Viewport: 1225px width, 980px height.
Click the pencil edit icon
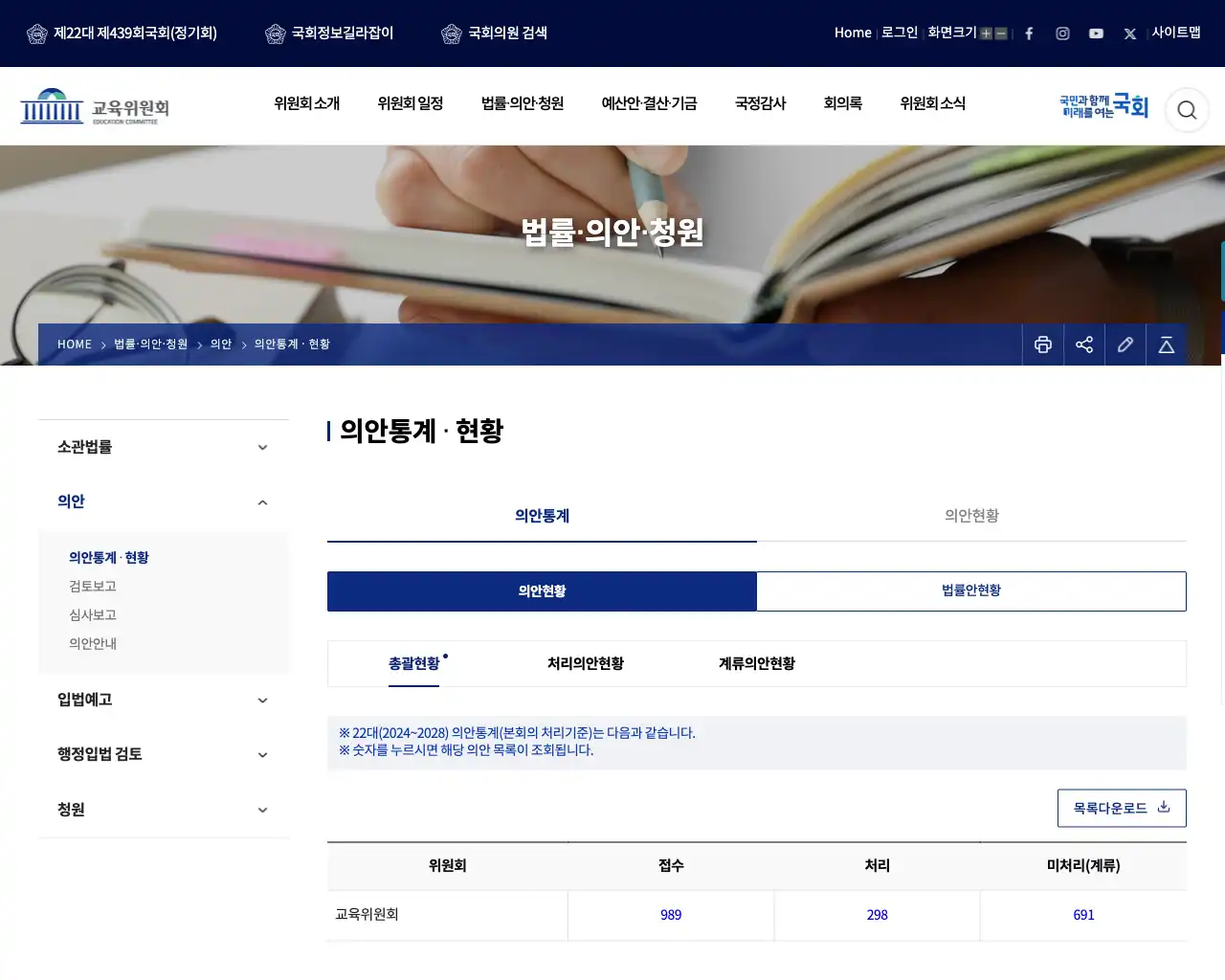pyautogui.click(x=1125, y=345)
